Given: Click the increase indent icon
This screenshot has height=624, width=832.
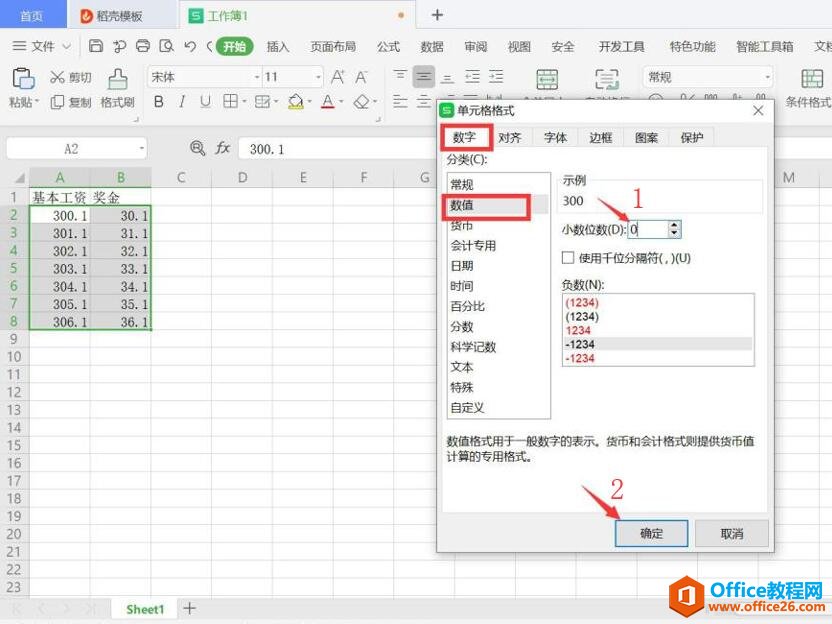Looking at the screenshot, I should pos(496,77).
